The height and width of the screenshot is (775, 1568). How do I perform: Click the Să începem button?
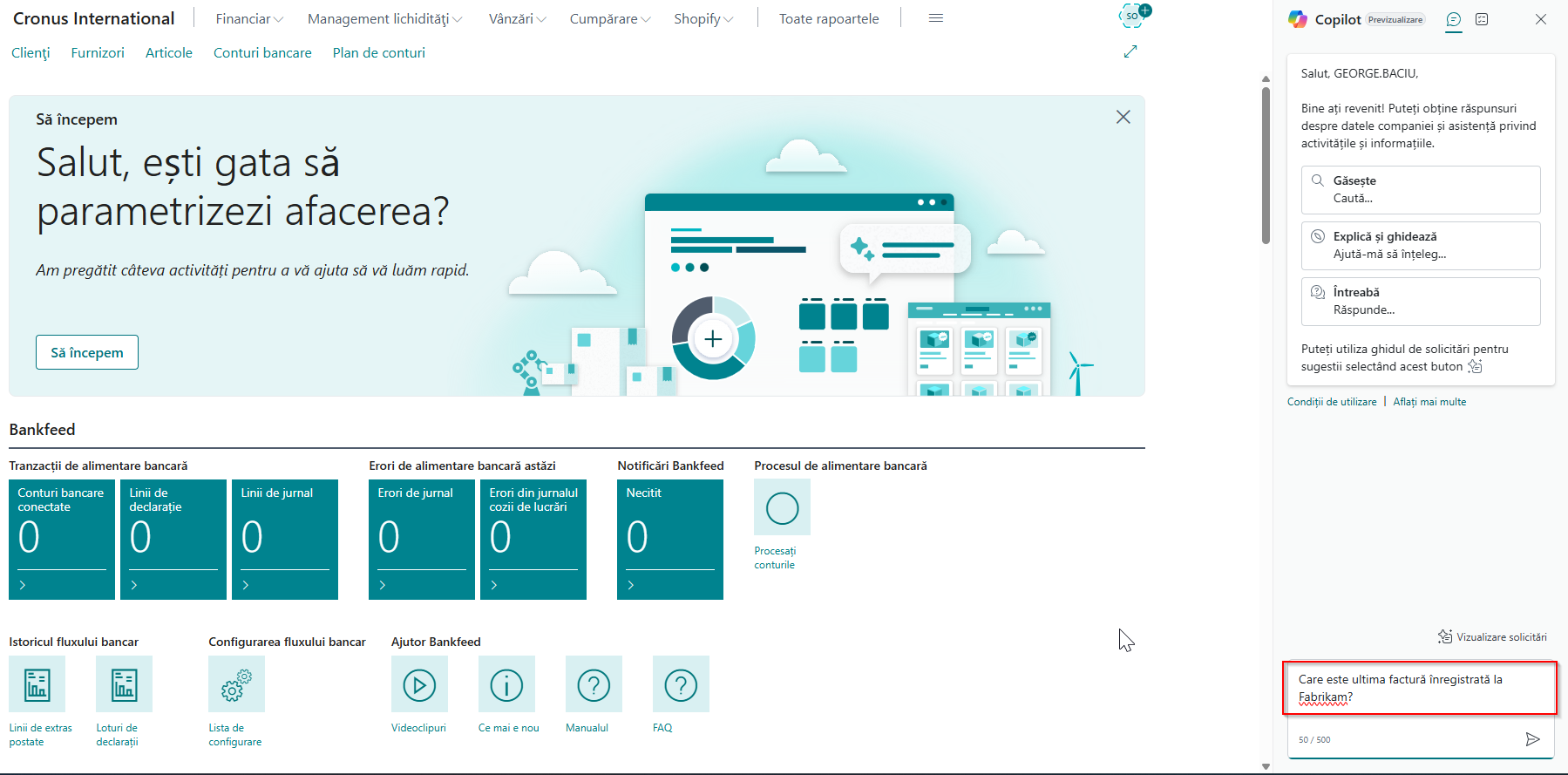click(x=87, y=352)
